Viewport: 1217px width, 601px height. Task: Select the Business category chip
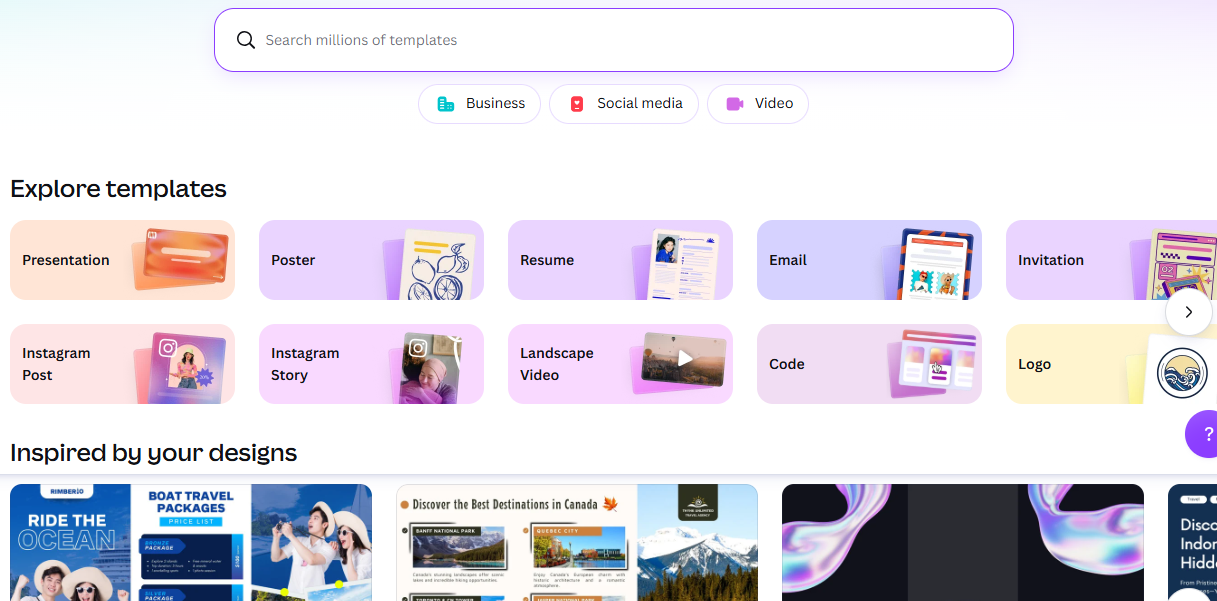(479, 104)
